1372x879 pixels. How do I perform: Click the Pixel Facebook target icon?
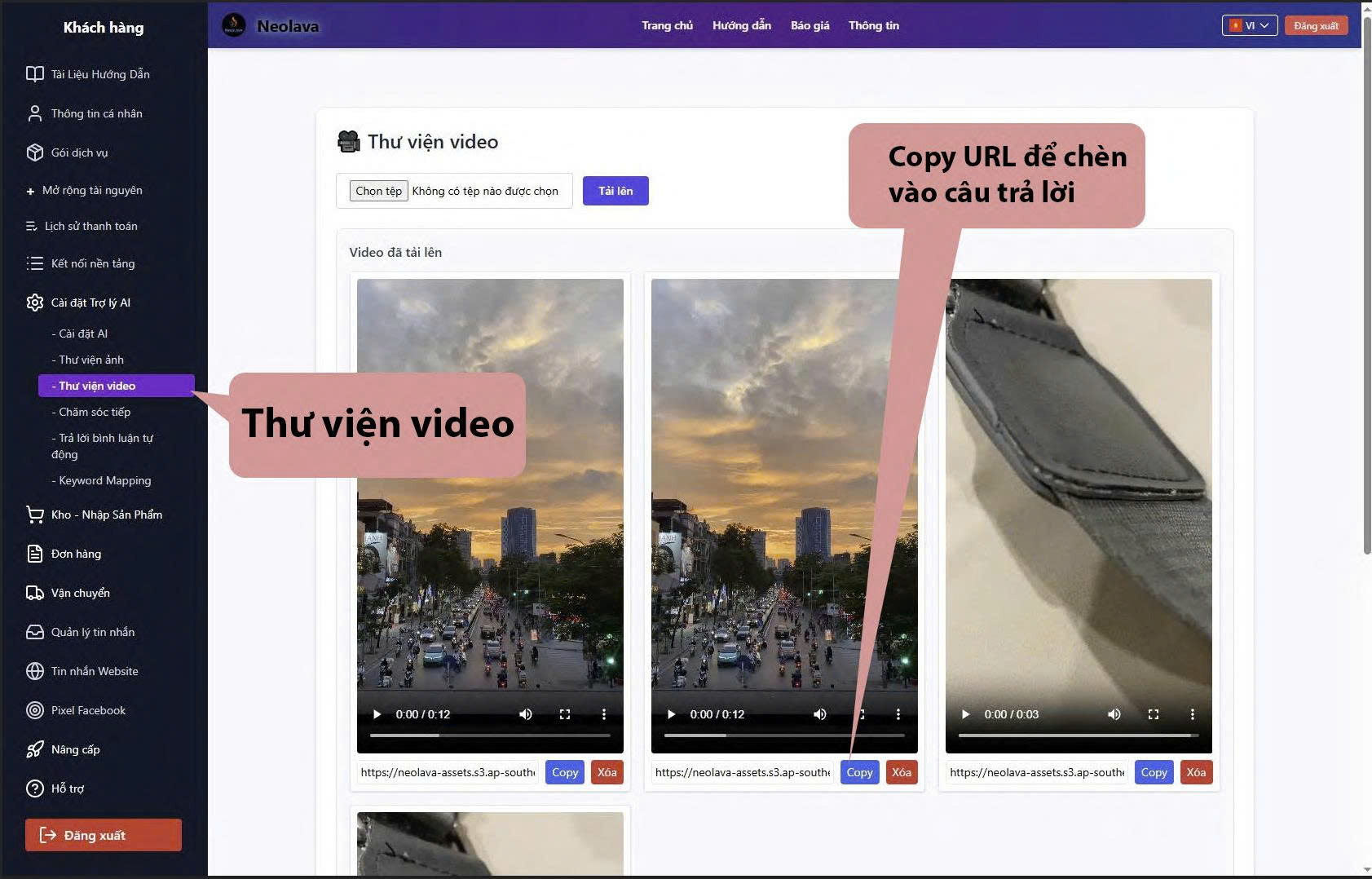(x=34, y=710)
